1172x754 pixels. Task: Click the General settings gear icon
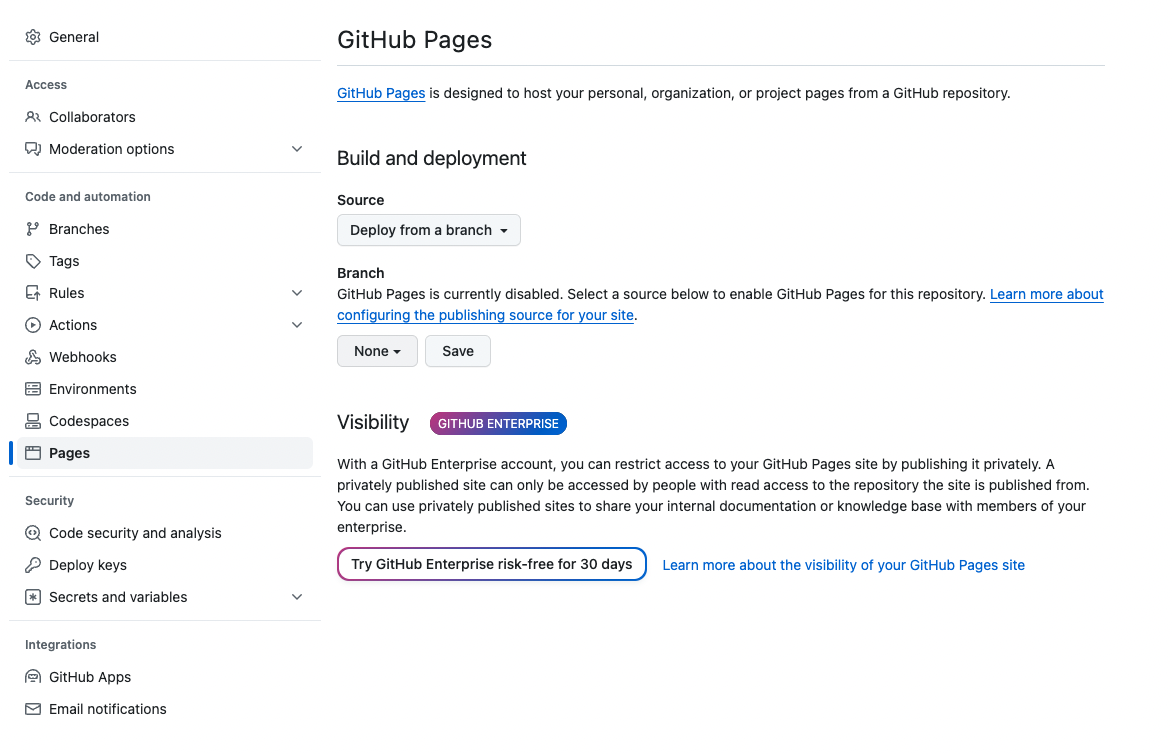coord(33,37)
